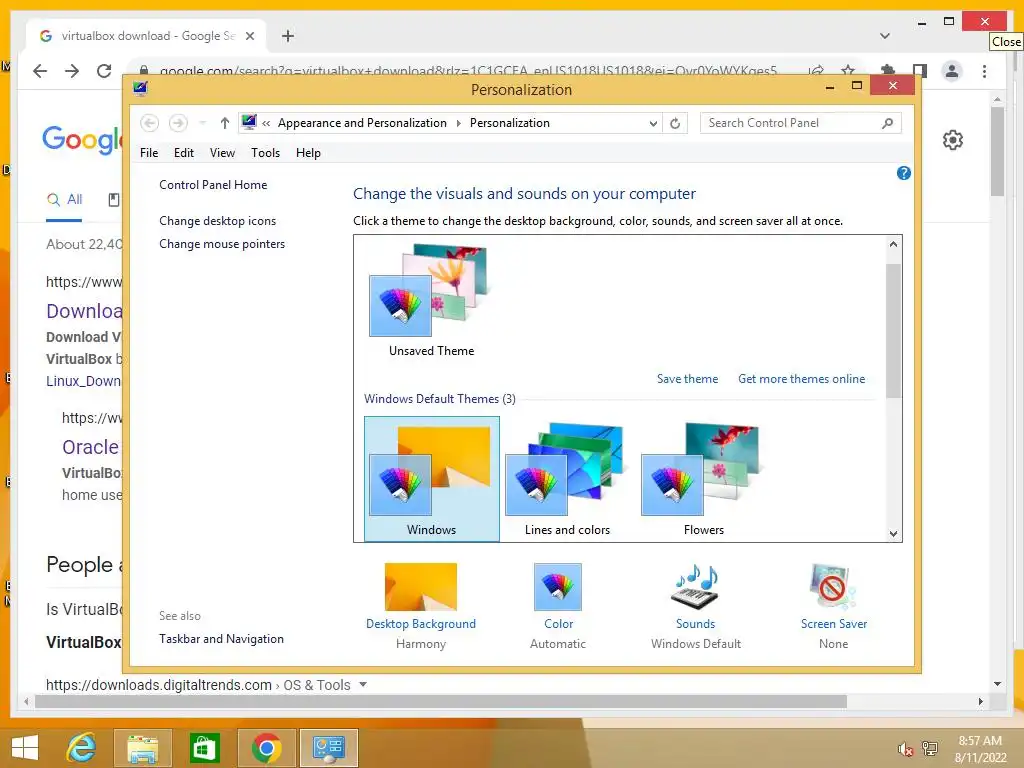Open Chrome profile avatar
The height and width of the screenshot is (768, 1024).
pyautogui.click(x=952, y=71)
